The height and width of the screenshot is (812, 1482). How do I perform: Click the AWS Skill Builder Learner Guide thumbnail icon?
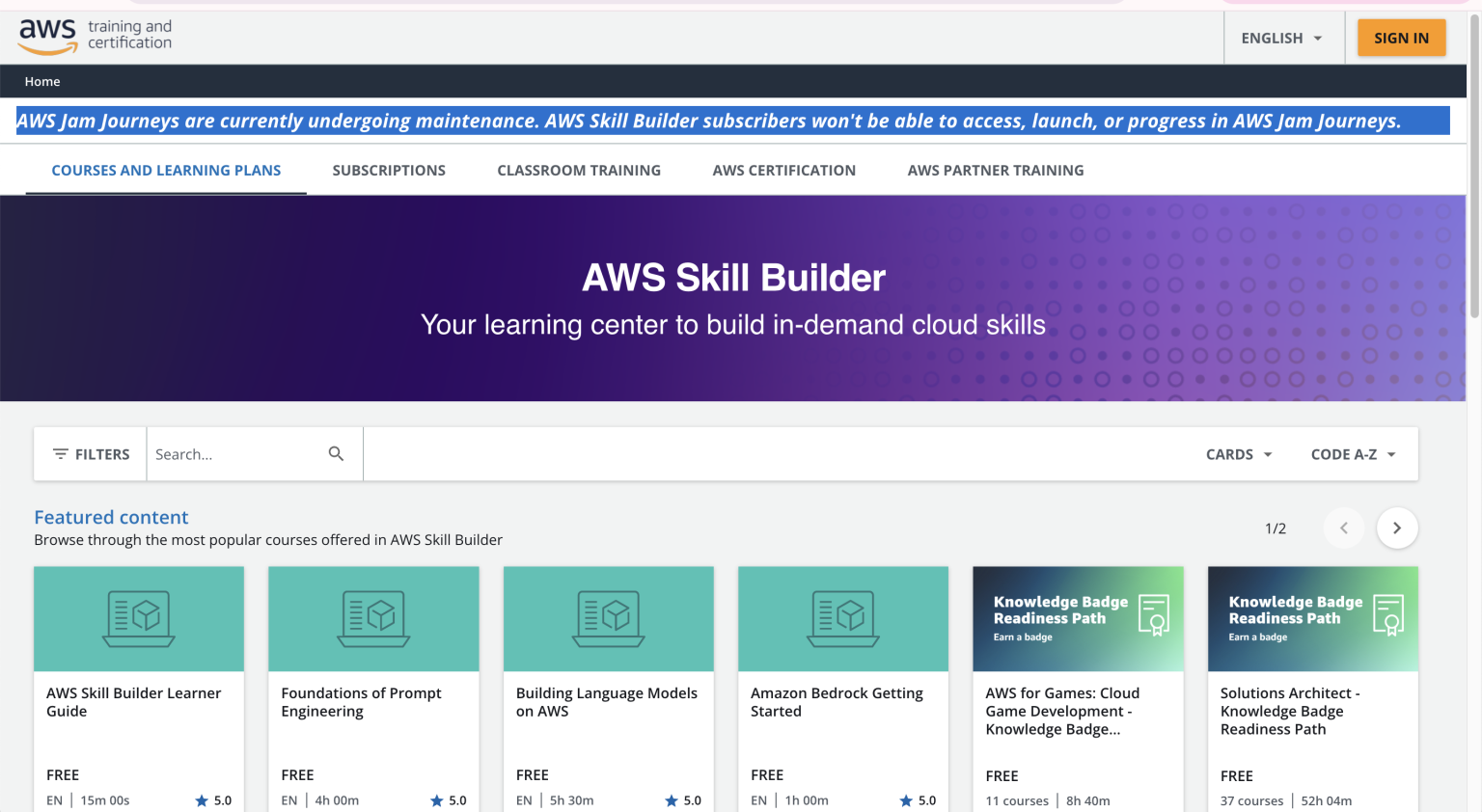[138, 618]
